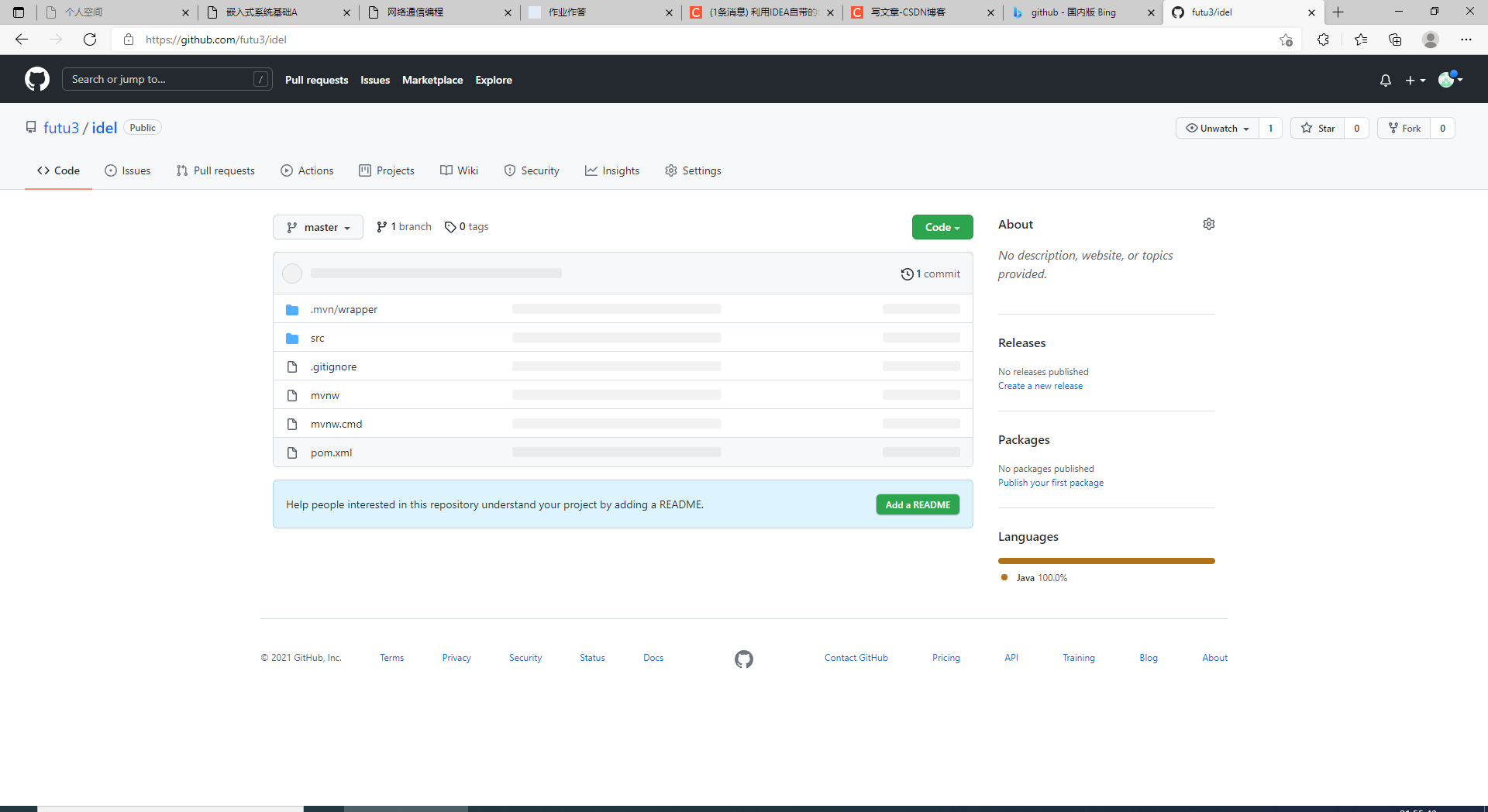Open the pom.xml file
1488x812 pixels.
click(x=331, y=452)
